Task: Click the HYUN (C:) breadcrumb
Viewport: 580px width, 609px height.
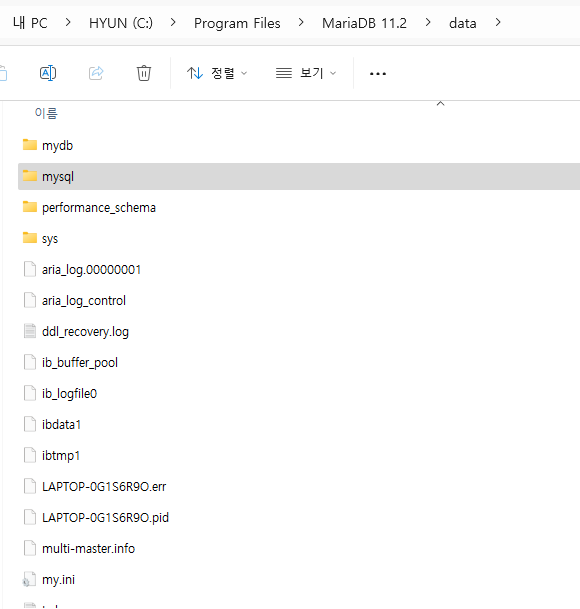Action: [121, 23]
